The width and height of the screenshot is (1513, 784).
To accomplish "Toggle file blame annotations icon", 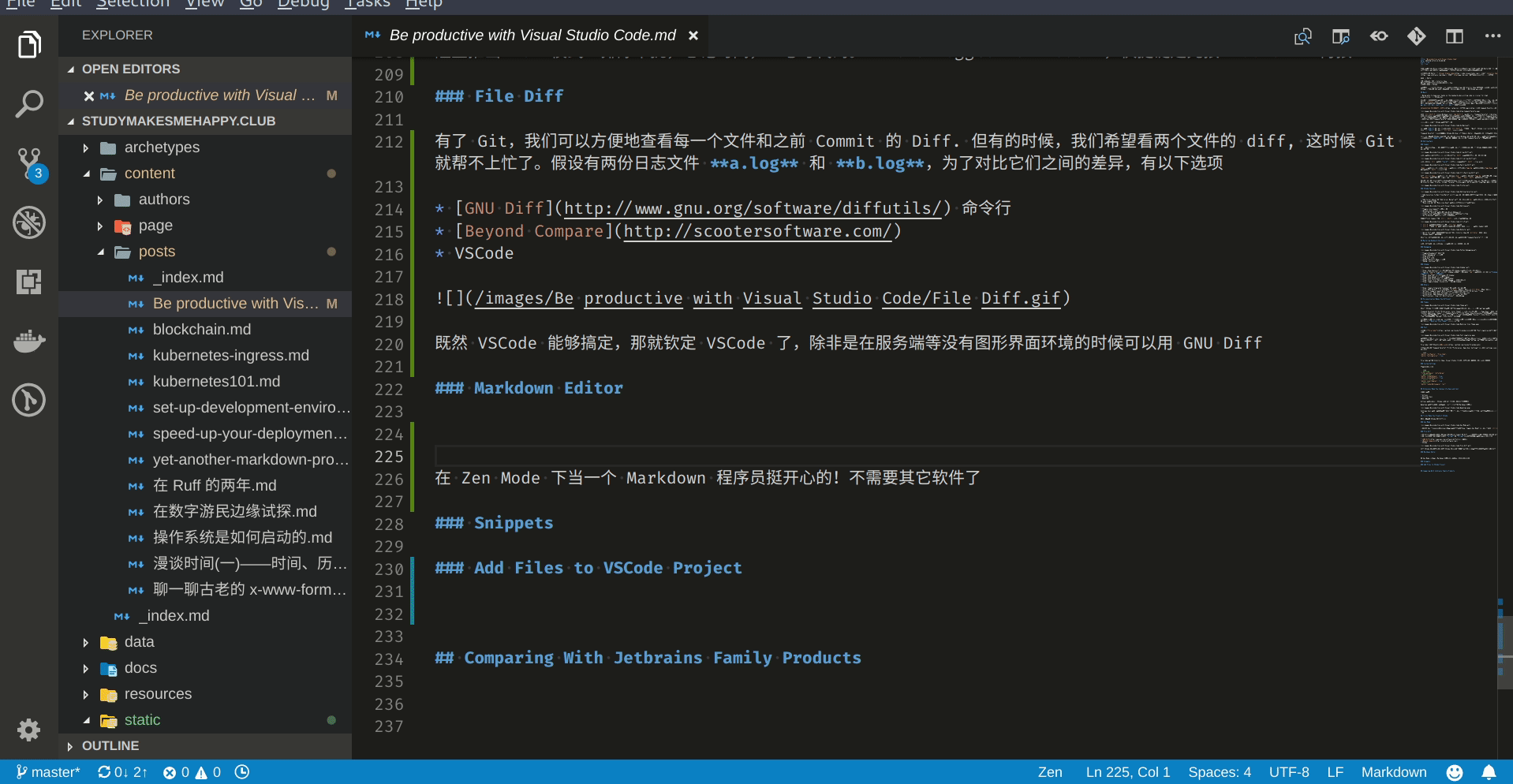I will pos(1379,36).
